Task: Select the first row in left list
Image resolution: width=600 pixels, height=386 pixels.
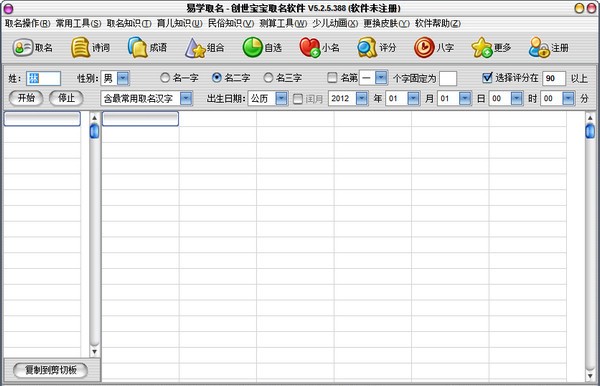Action: coord(42,119)
